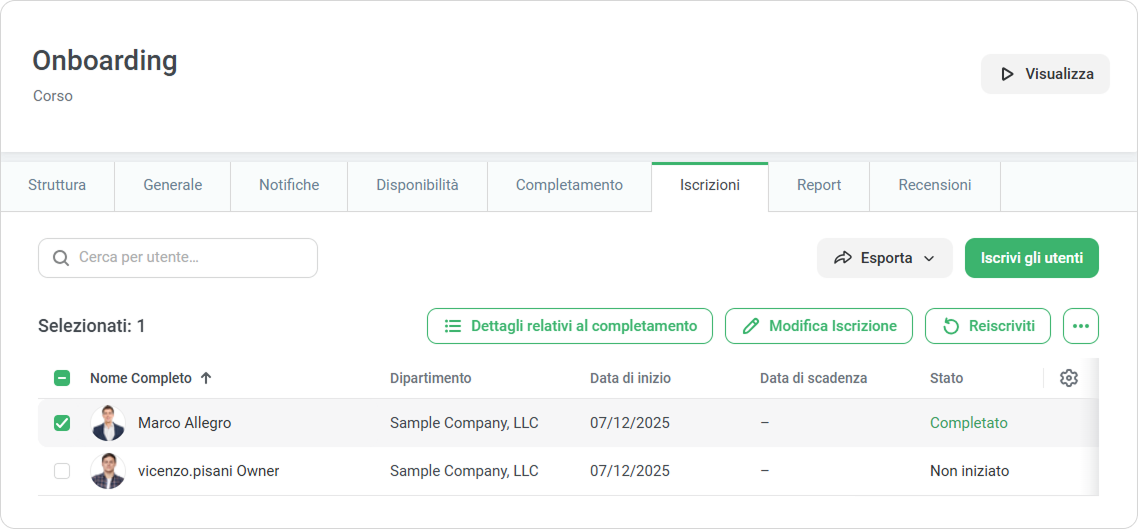The width and height of the screenshot is (1138, 529).
Task: Open the three-dots more actions menu
Action: pyautogui.click(x=1080, y=326)
